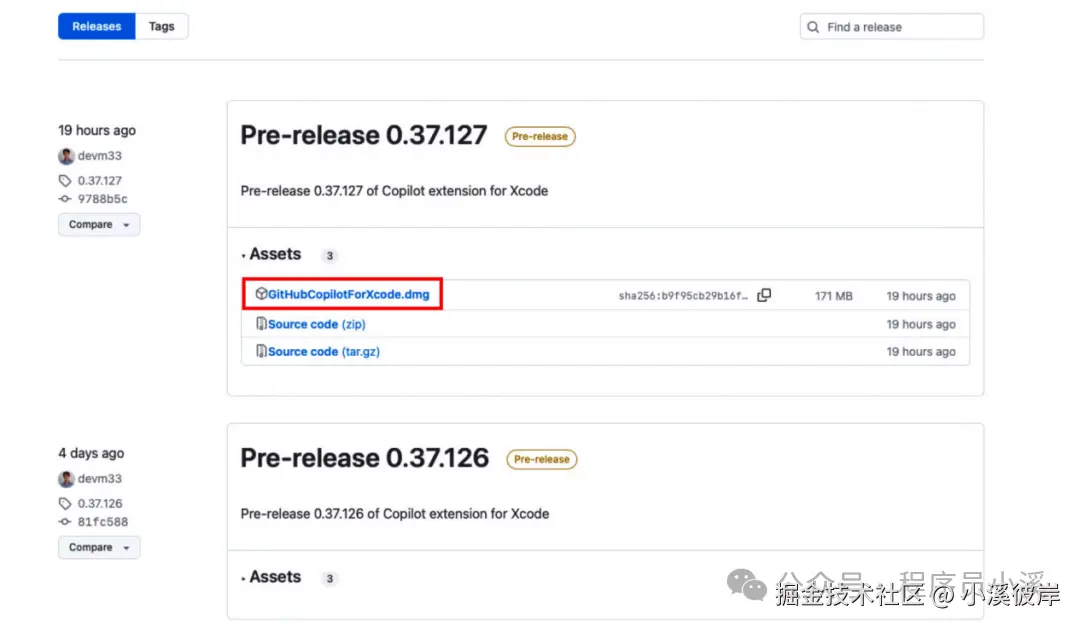Image resolution: width=1080 pixels, height=628 pixels.
Task: Open commit 81fc588 link
Action: (x=103, y=522)
